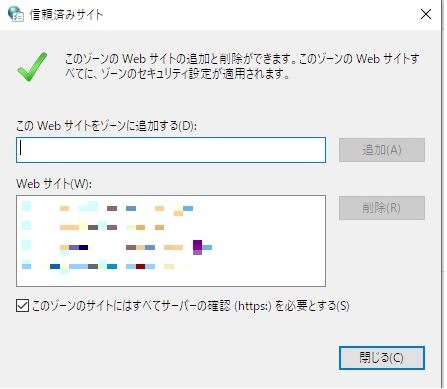This screenshot has width=447, height=389.
Task: Select the second blurred website entry
Action: [x=93, y=227]
